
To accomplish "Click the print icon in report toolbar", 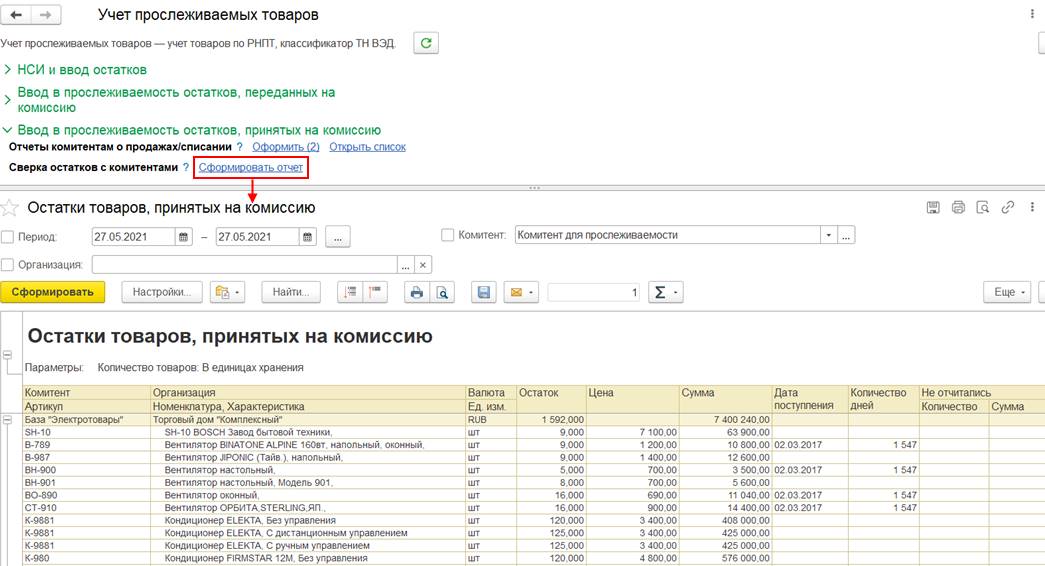I will click(x=417, y=292).
